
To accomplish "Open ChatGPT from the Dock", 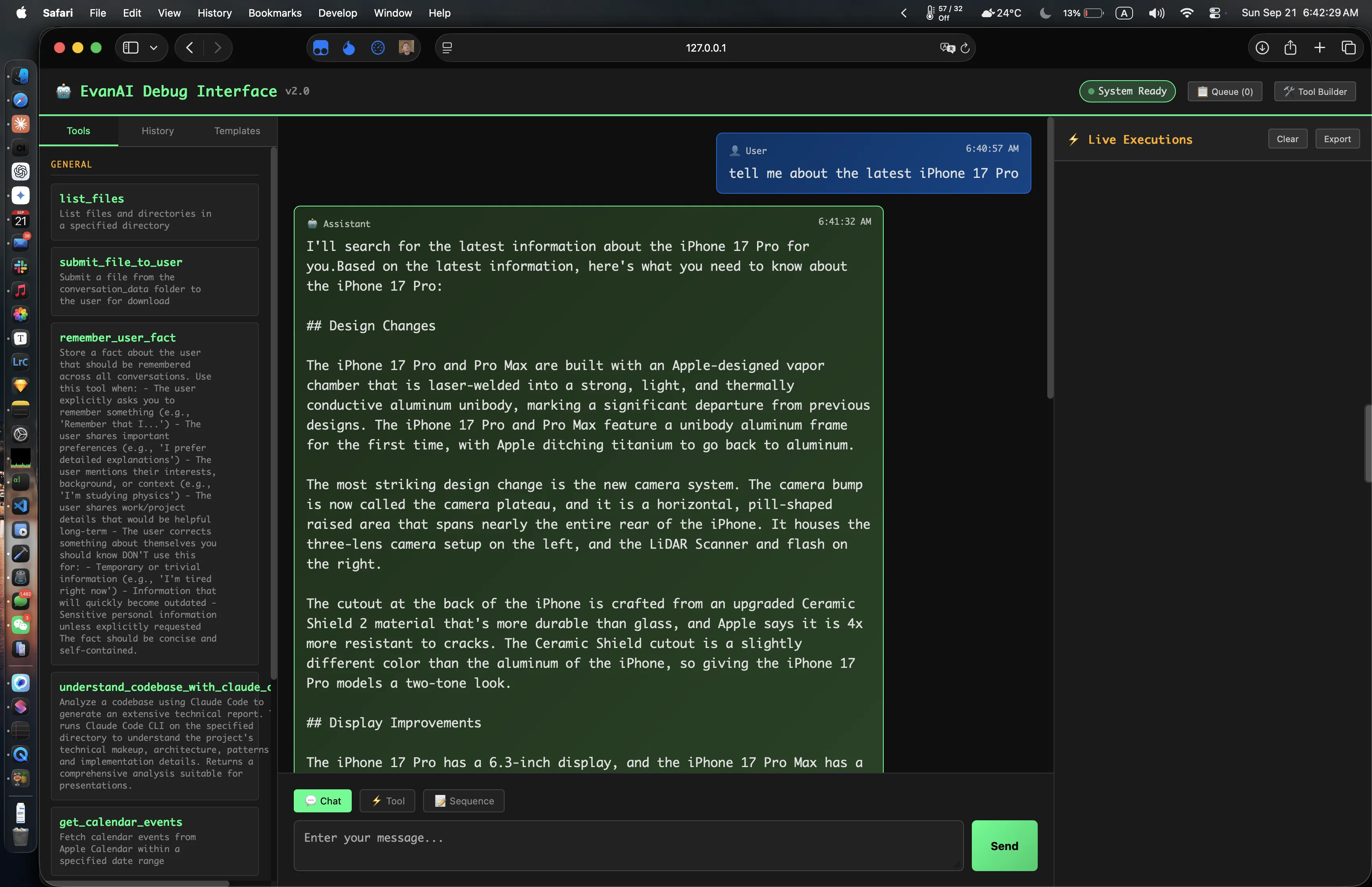I will pyautogui.click(x=21, y=172).
